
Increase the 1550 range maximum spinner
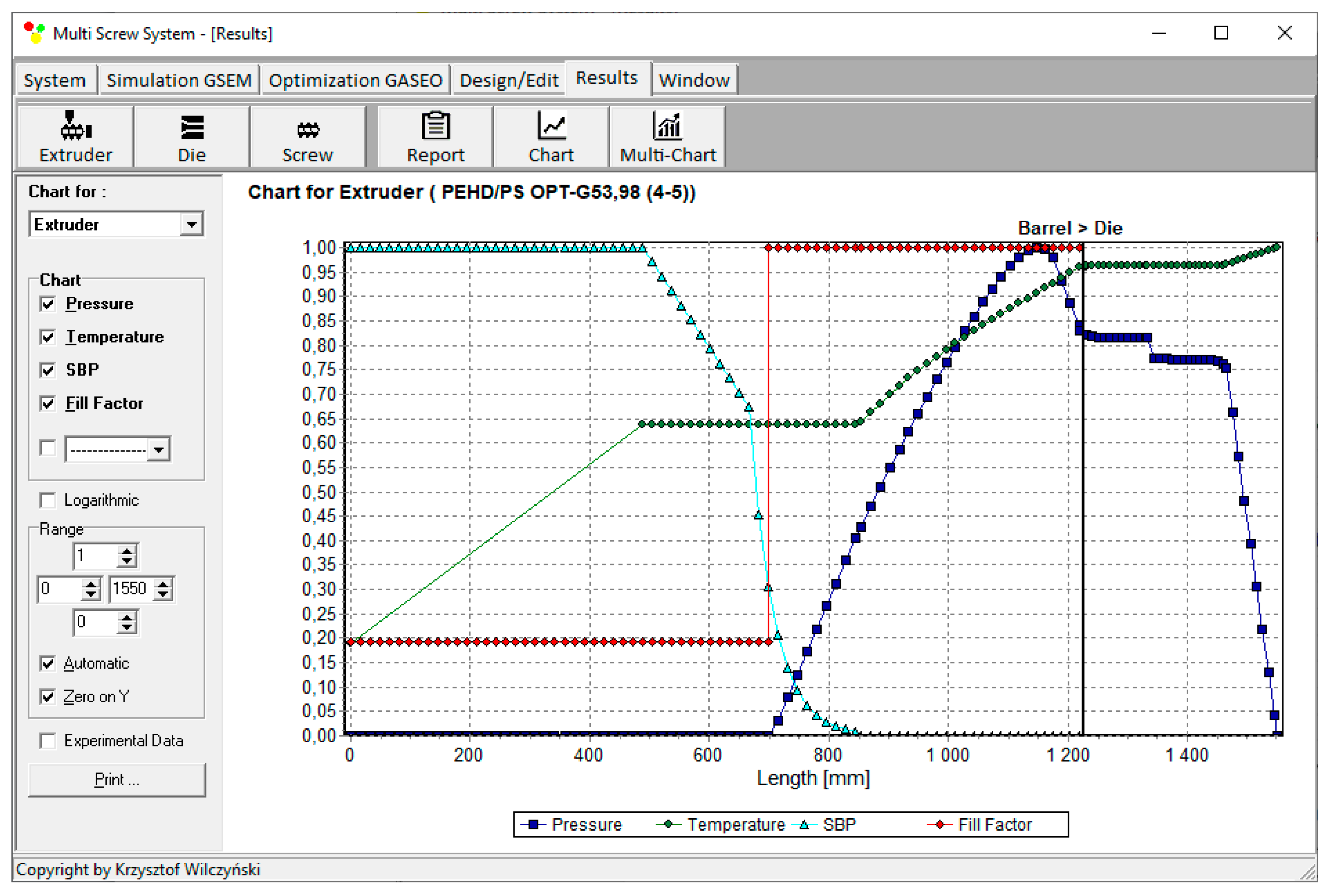(x=163, y=584)
